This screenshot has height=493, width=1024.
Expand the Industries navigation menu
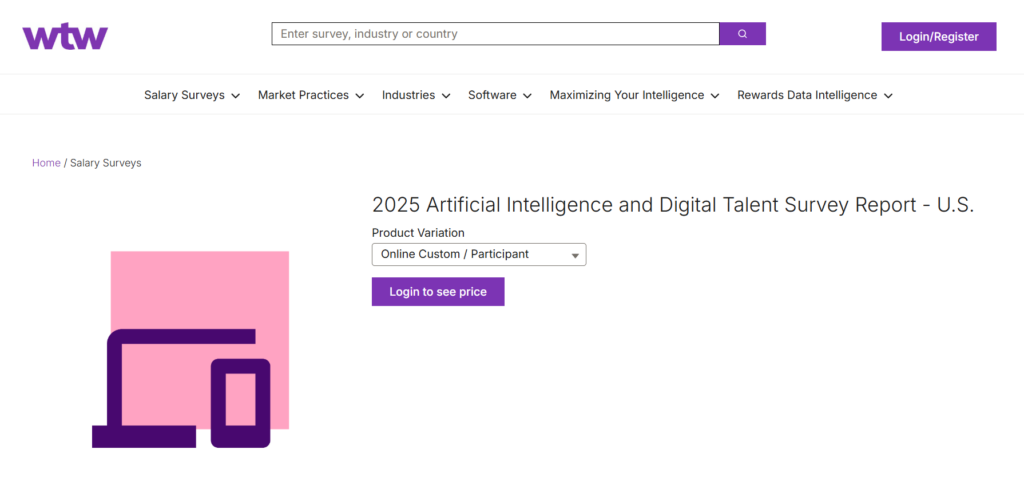click(408, 96)
